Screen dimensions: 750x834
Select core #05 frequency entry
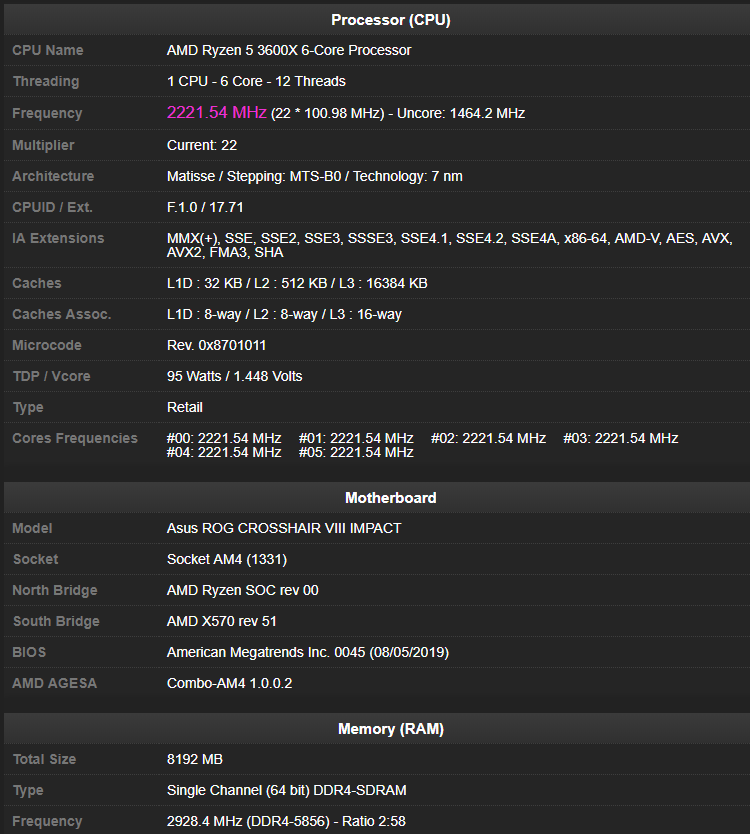tap(356, 452)
